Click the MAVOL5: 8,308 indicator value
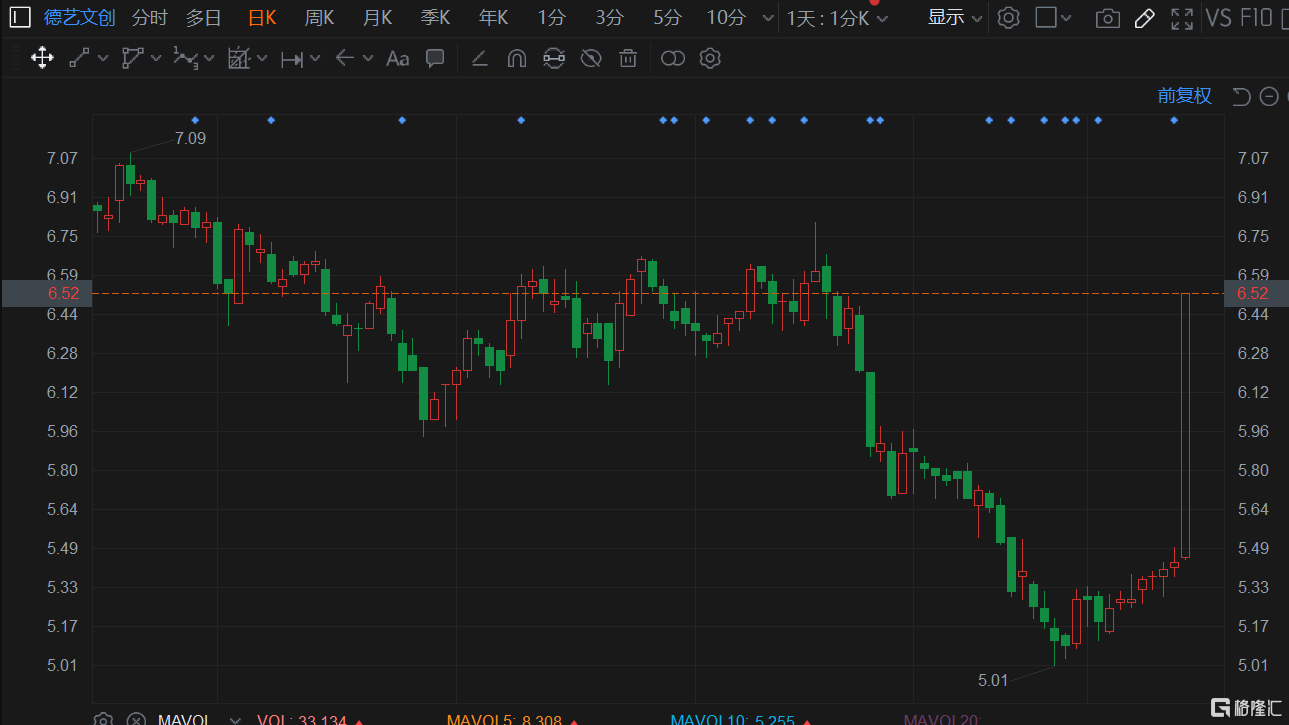The image size is (1289, 725). pos(504,719)
